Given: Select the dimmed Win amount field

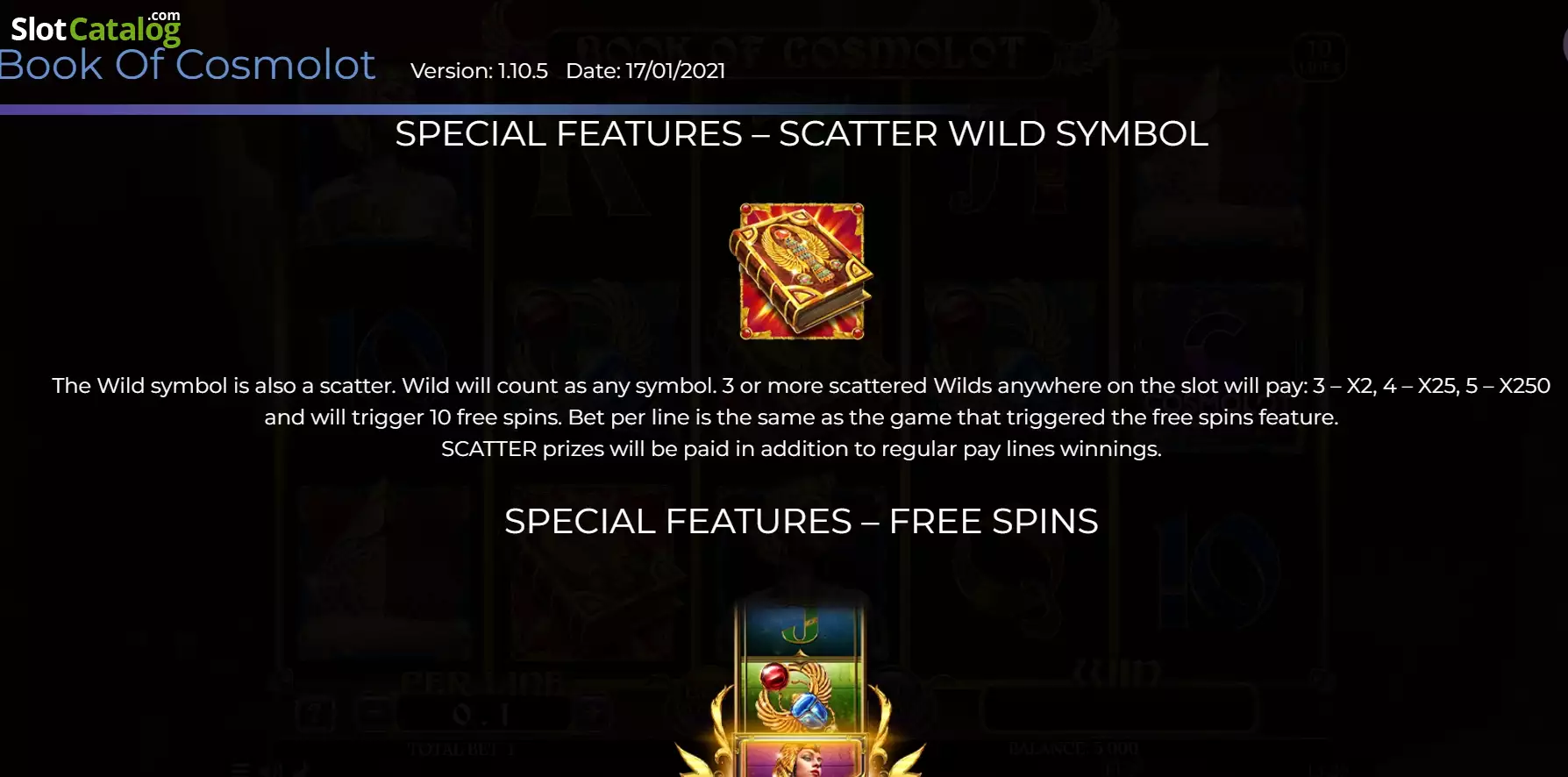Looking at the screenshot, I should point(1118,709).
